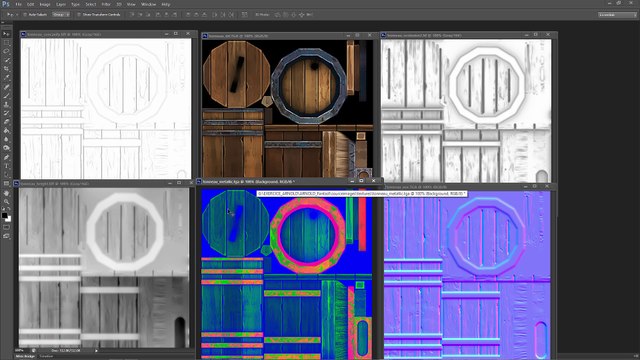640x360 pixels.
Task: Select the Eraser tool
Action: pyautogui.click(x=6, y=122)
